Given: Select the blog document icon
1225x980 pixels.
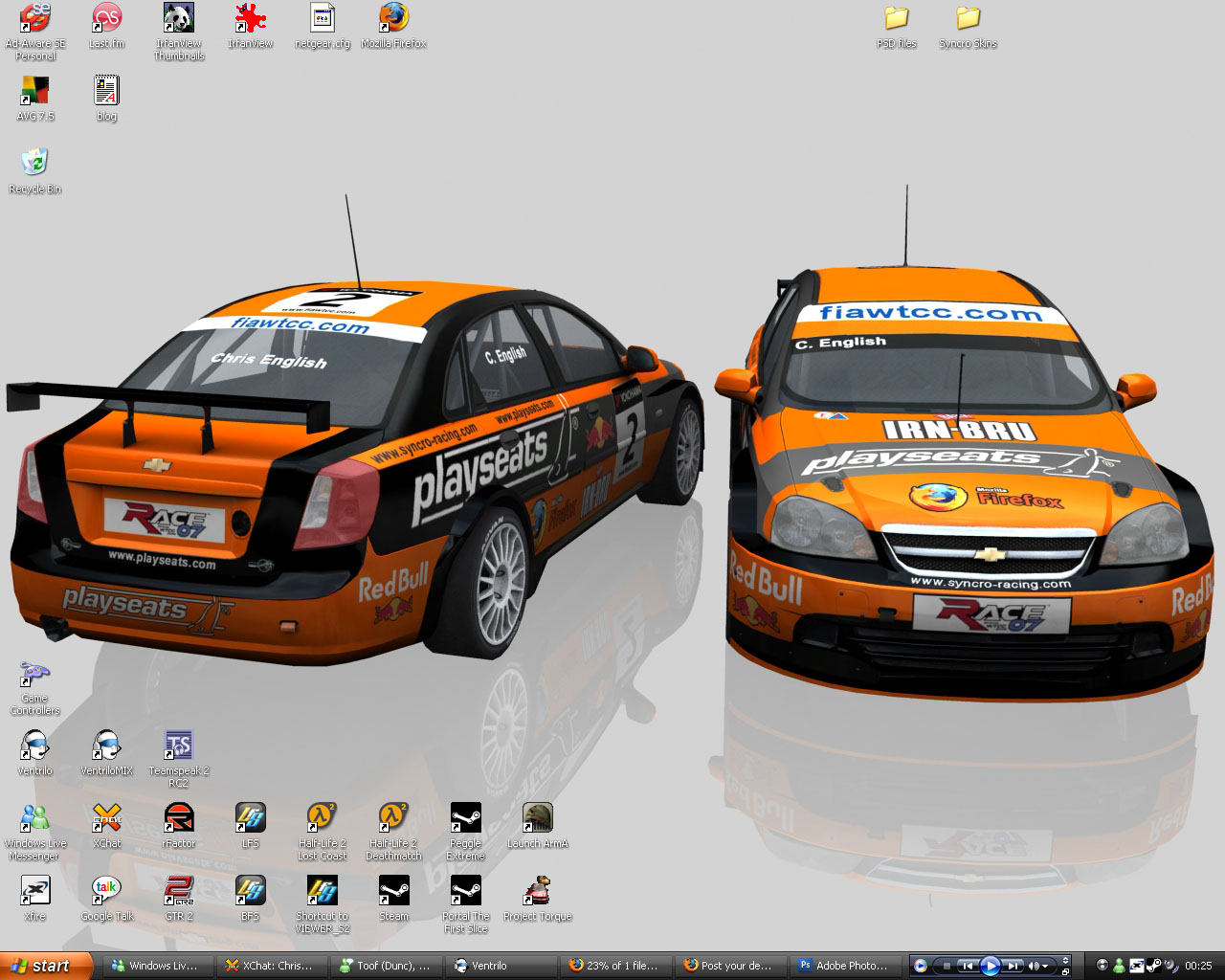Looking at the screenshot, I should coord(106,99).
